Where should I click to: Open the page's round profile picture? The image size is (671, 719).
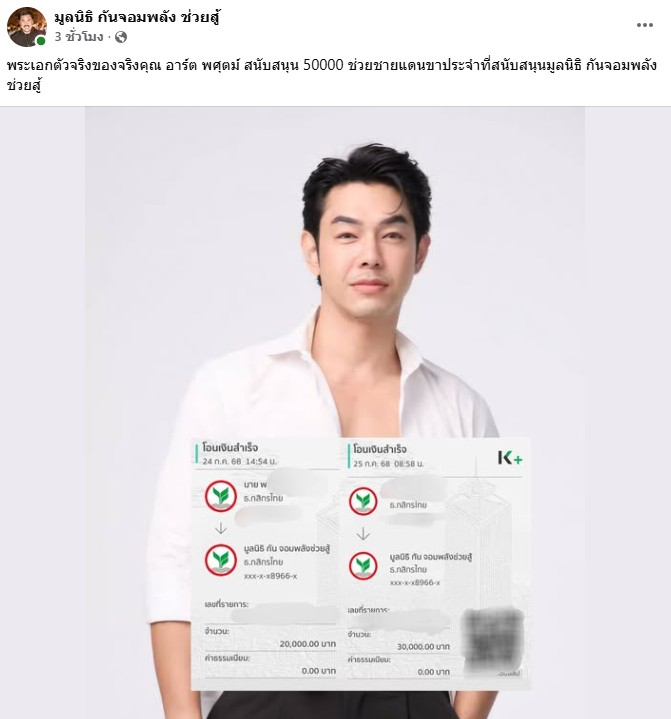pyautogui.click(x=27, y=27)
